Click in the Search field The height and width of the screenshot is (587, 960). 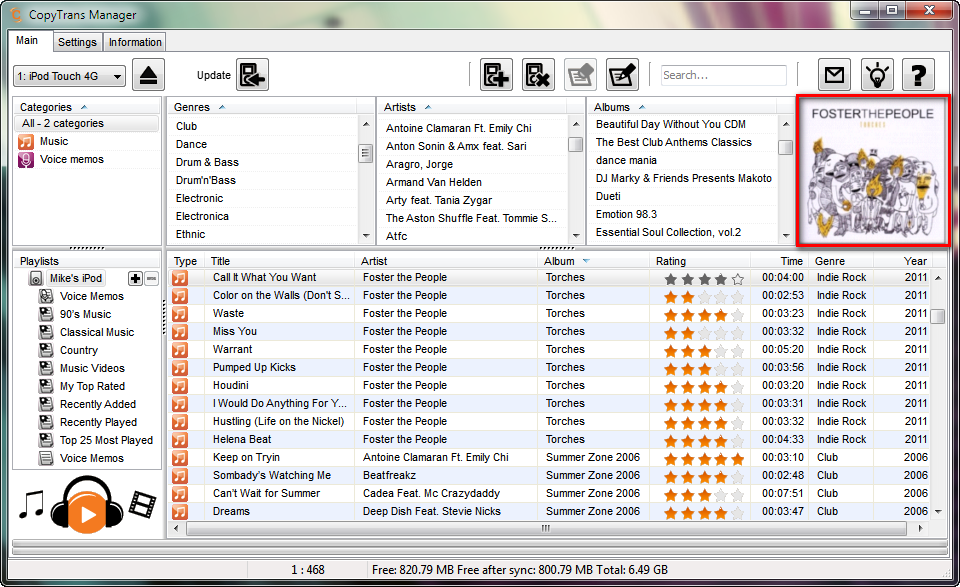pyautogui.click(x=724, y=75)
